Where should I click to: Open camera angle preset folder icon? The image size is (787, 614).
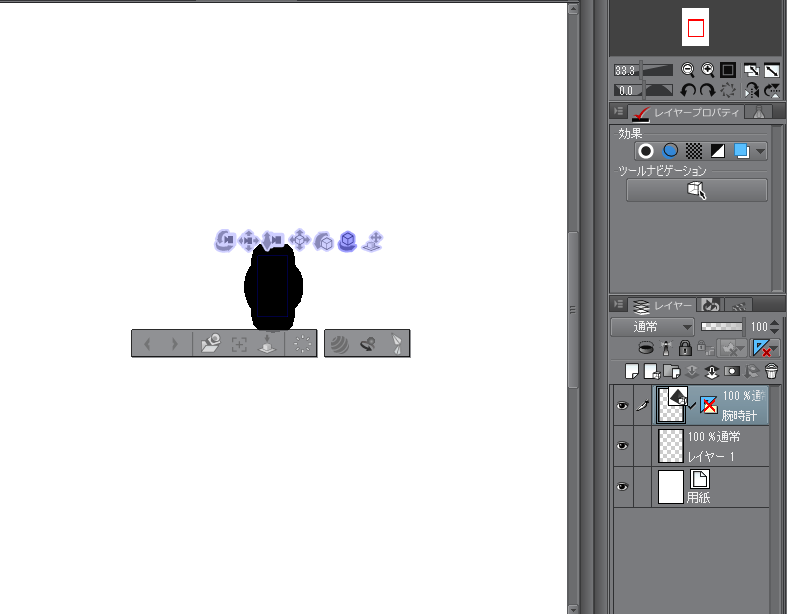pyautogui.click(x=211, y=344)
